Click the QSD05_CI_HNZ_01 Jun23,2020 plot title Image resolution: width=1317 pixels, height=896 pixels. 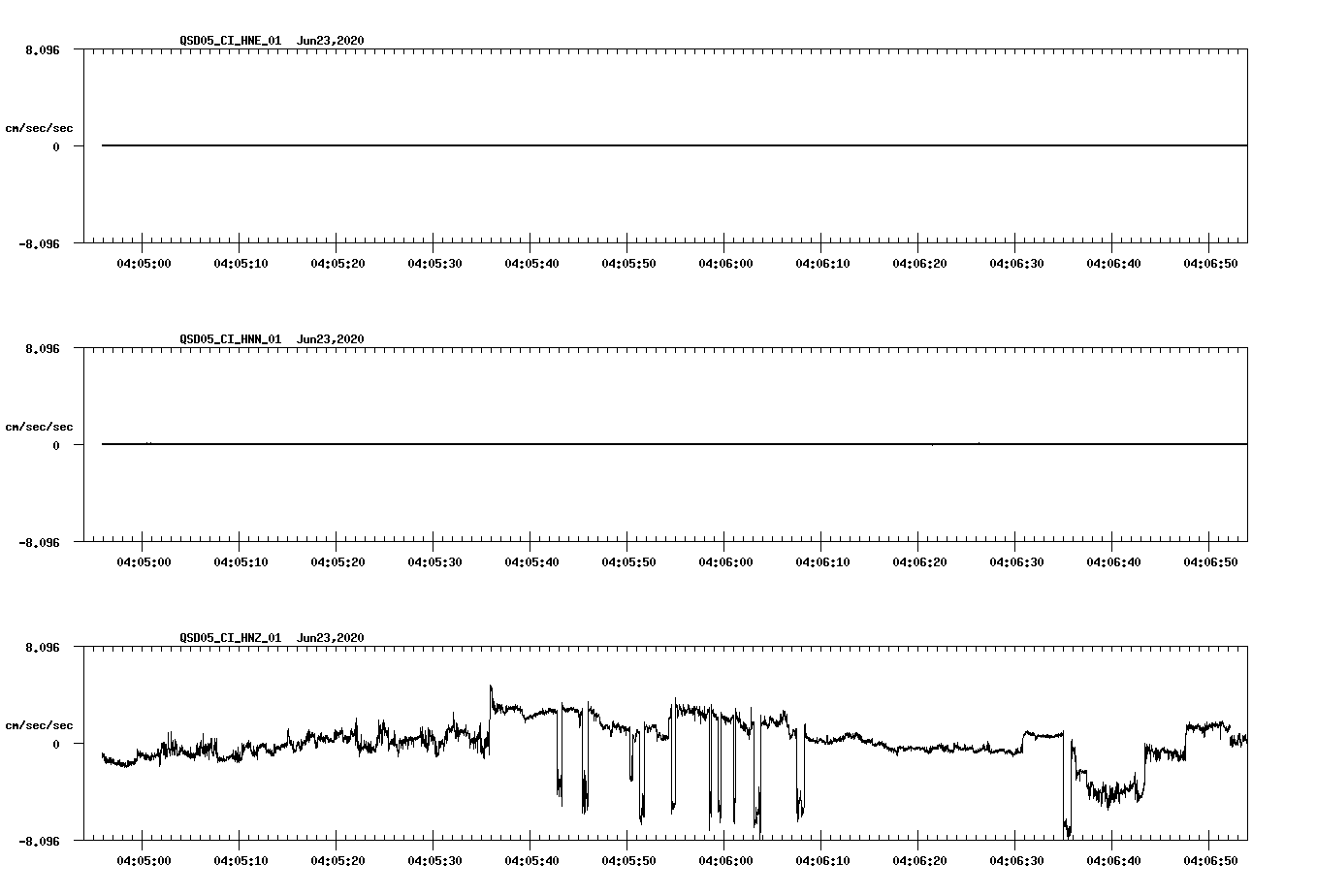click(272, 638)
